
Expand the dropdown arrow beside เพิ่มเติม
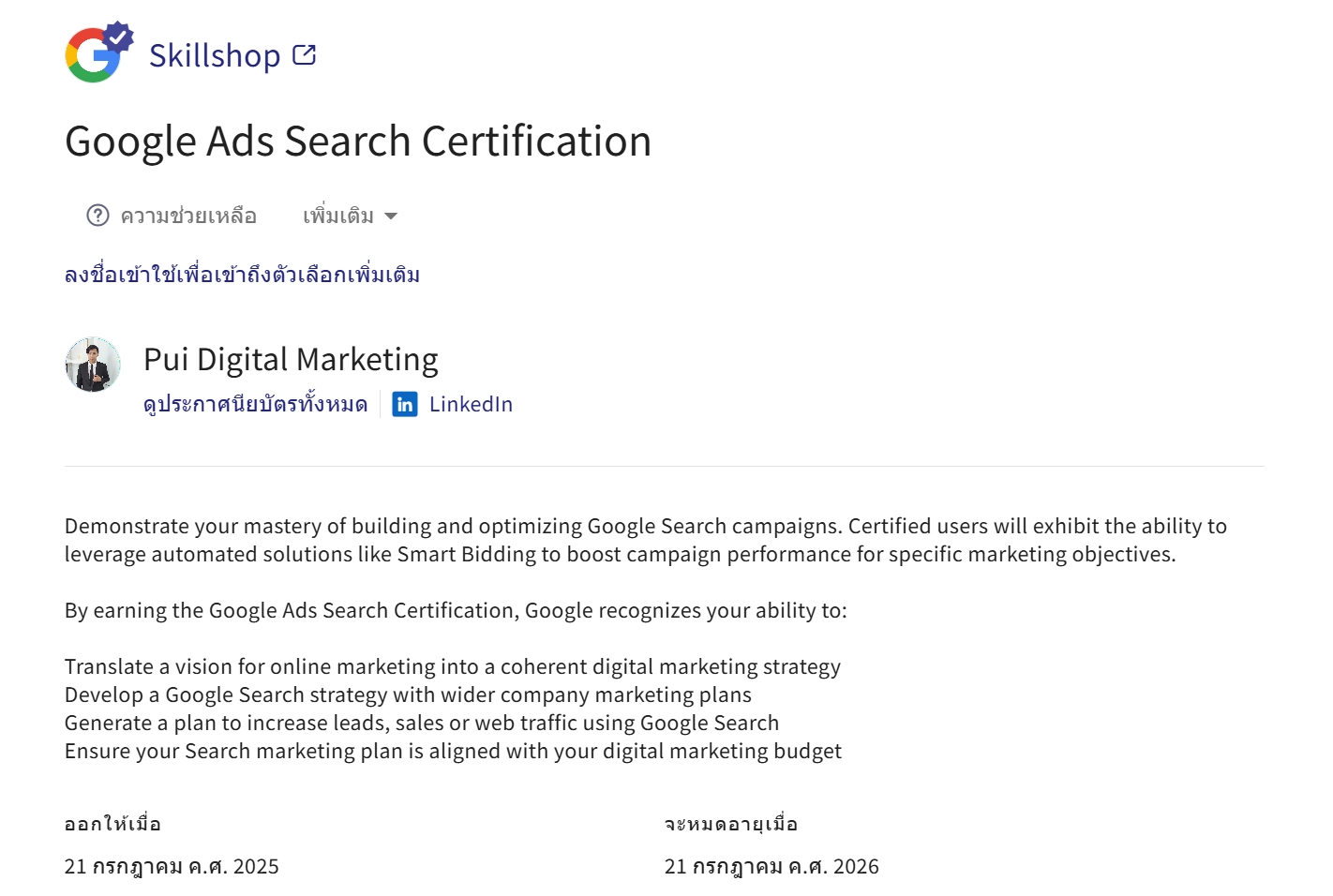pos(391,217)
